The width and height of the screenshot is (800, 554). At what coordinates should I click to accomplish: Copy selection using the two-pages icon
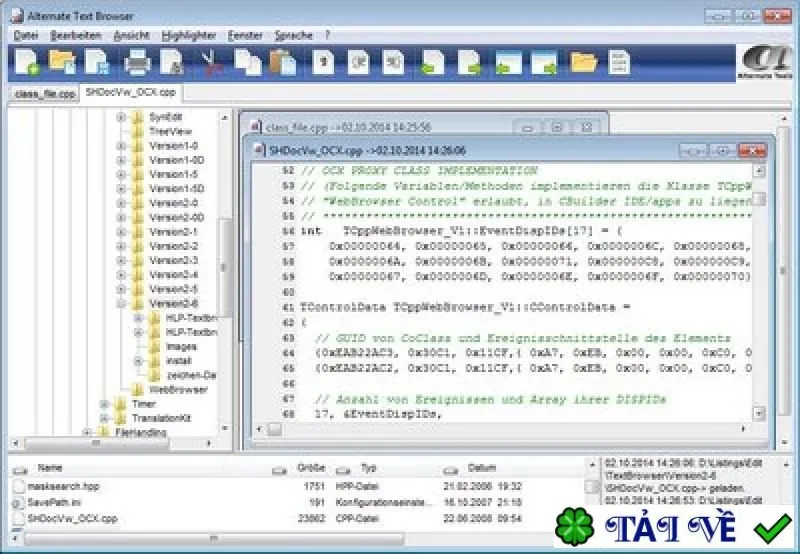[247, 62]
